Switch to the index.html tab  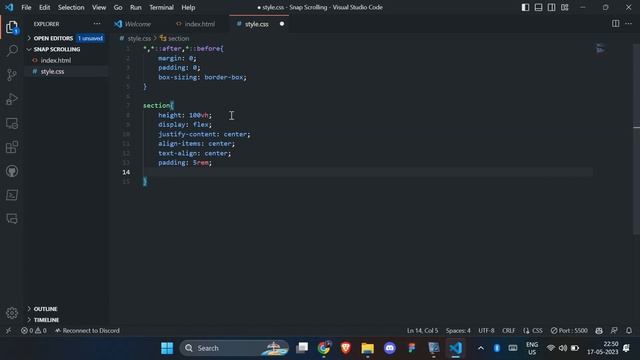coord(200,24)
